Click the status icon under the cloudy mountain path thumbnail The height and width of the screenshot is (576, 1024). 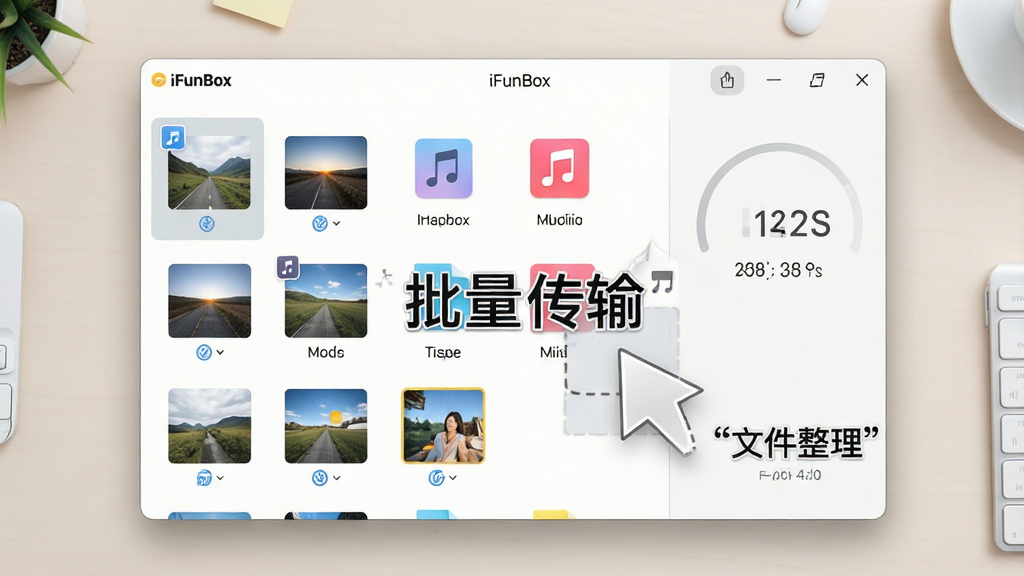tap(204, 478)
